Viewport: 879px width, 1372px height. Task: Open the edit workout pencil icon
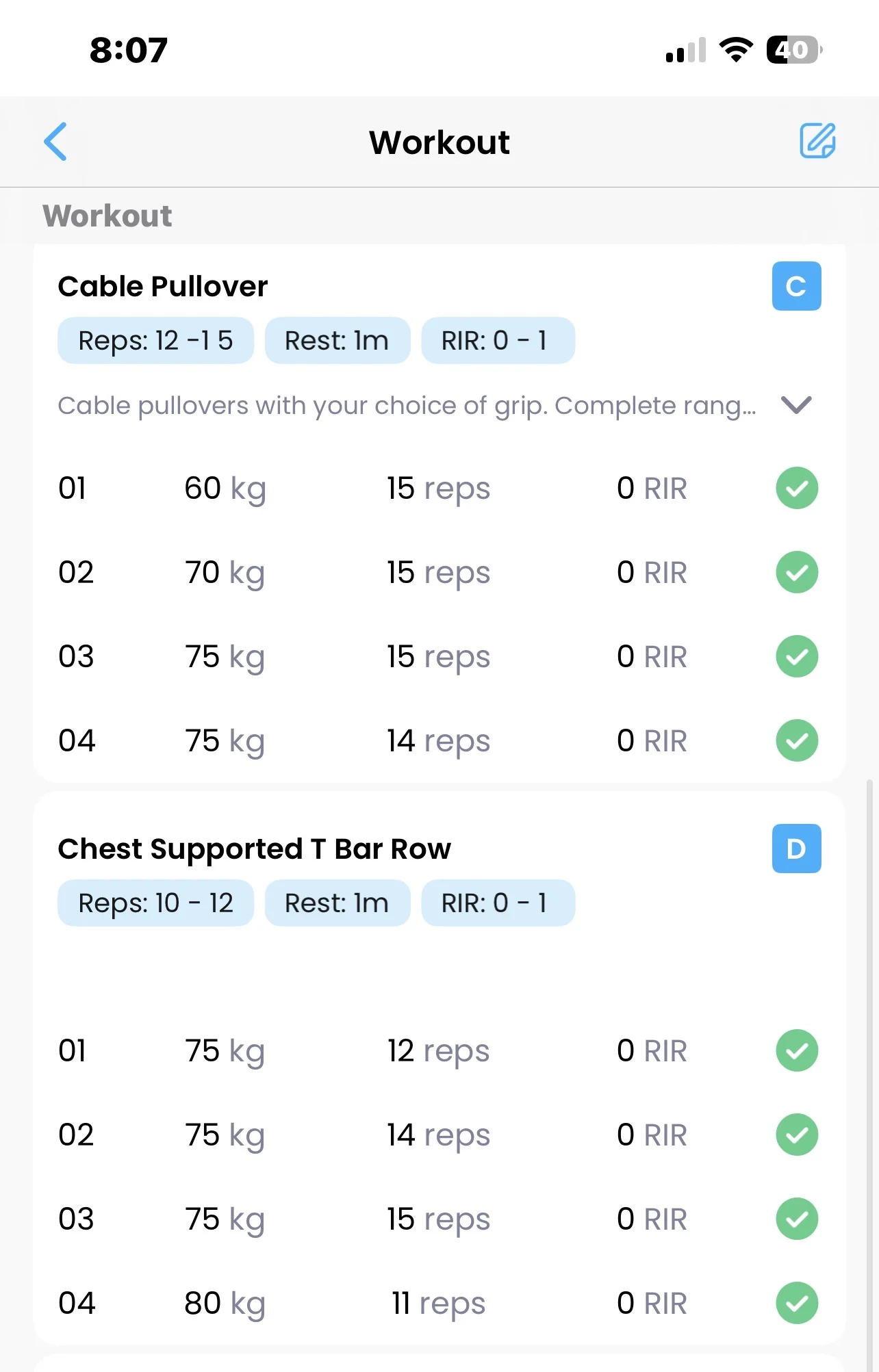[817, 141]
